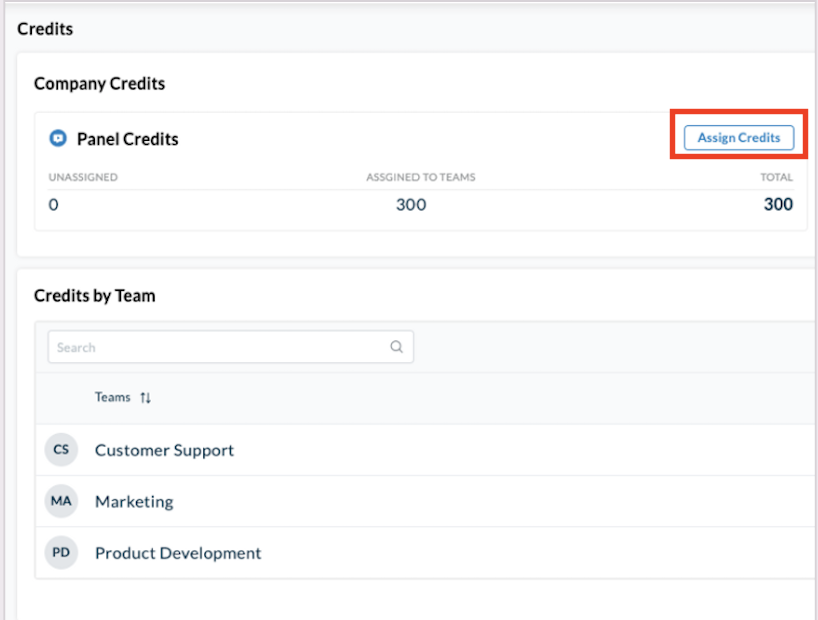Click the CS avatar for Customer Support
818x620 pixels.
[61, 449]
